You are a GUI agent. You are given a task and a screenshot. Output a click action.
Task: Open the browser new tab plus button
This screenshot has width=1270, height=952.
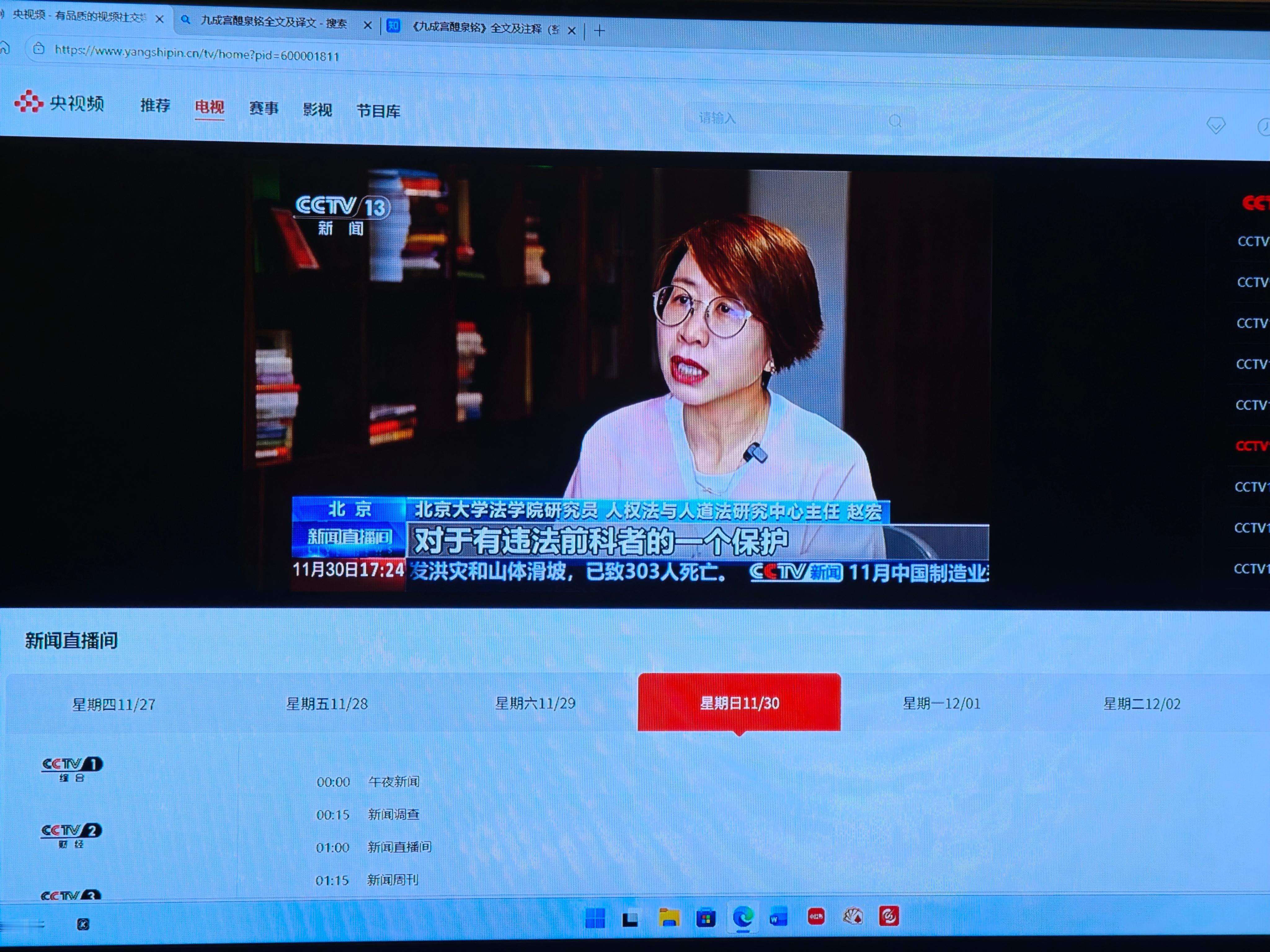599,30
